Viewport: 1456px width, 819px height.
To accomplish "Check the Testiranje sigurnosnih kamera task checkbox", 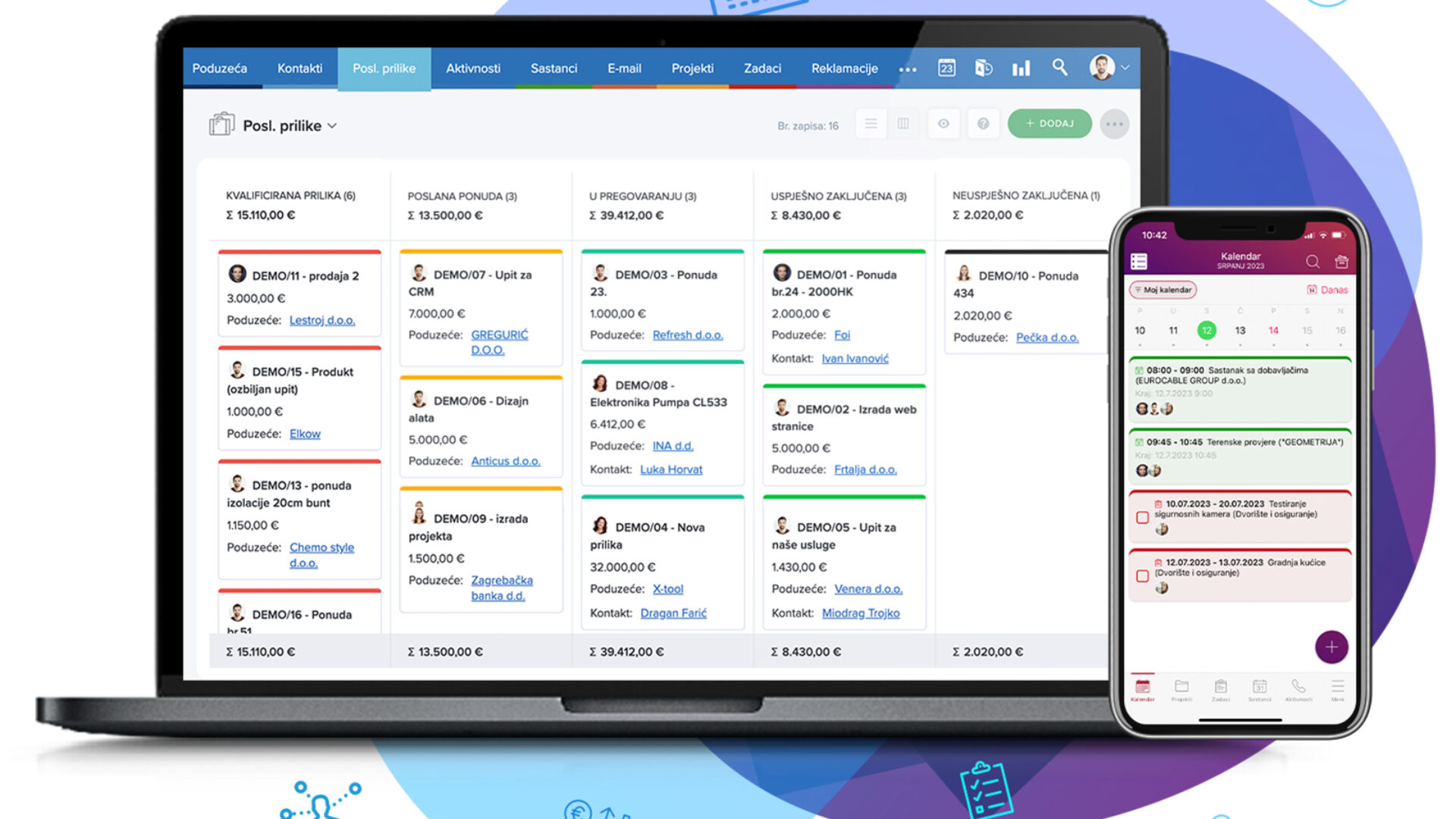I will click(1142, 517).
